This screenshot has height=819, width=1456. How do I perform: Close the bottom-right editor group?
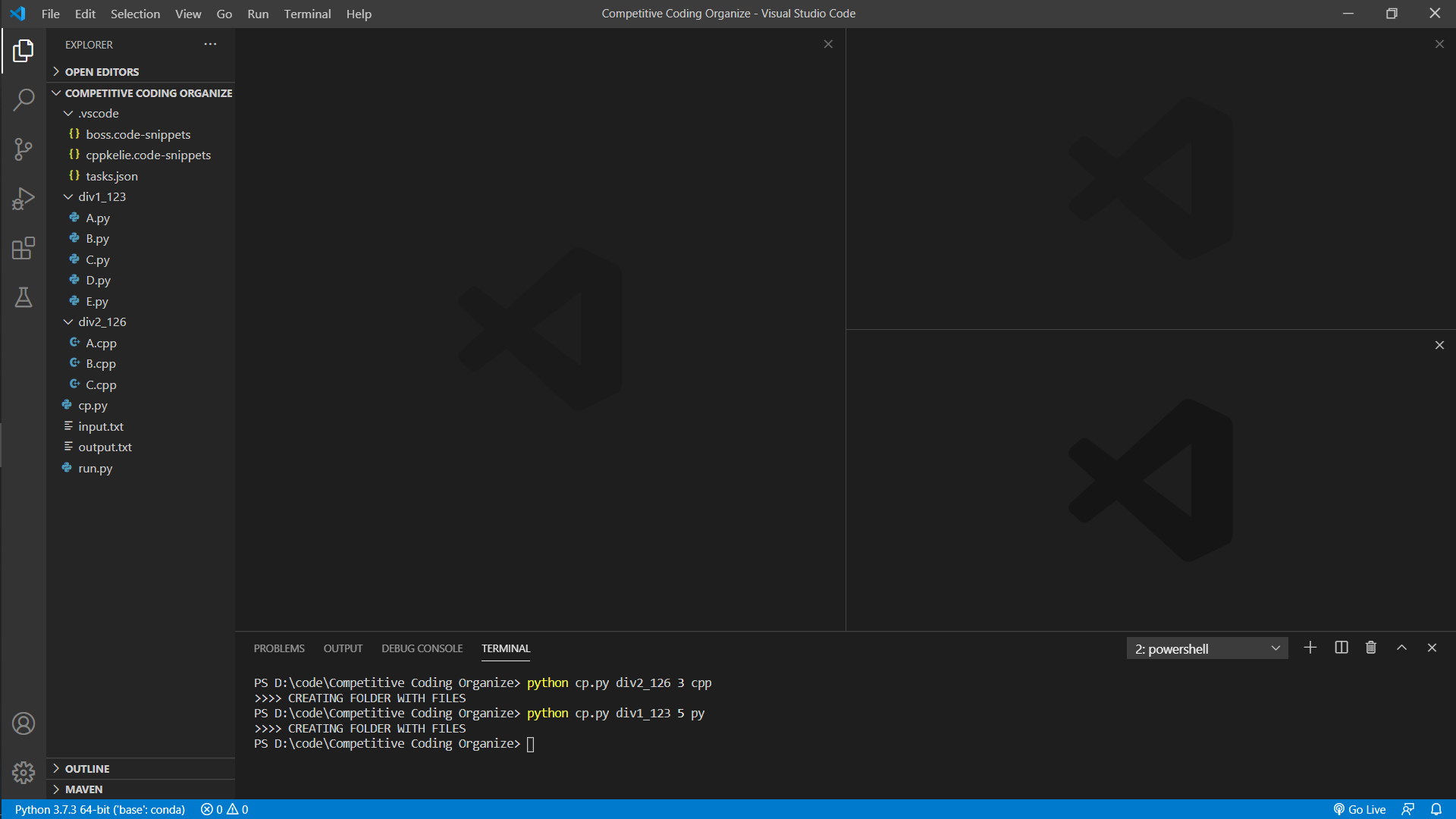click(1439, 345)
